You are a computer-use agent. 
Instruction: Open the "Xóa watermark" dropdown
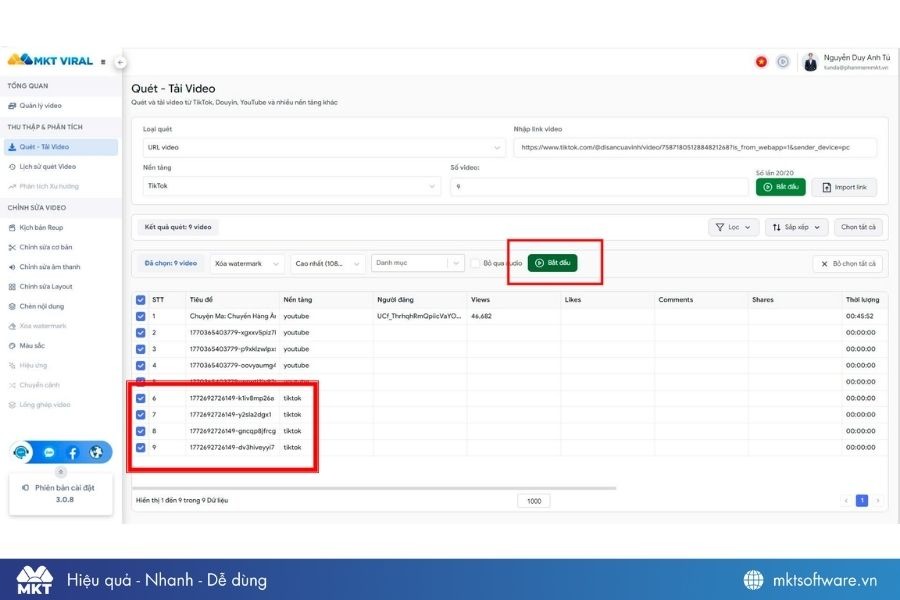click(248, 264)
